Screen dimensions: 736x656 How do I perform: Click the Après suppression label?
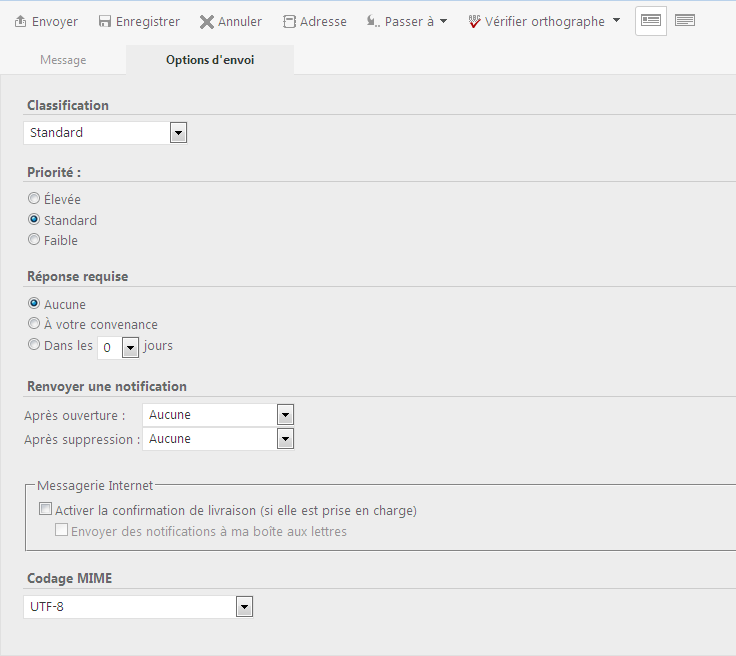click(82, 439)
